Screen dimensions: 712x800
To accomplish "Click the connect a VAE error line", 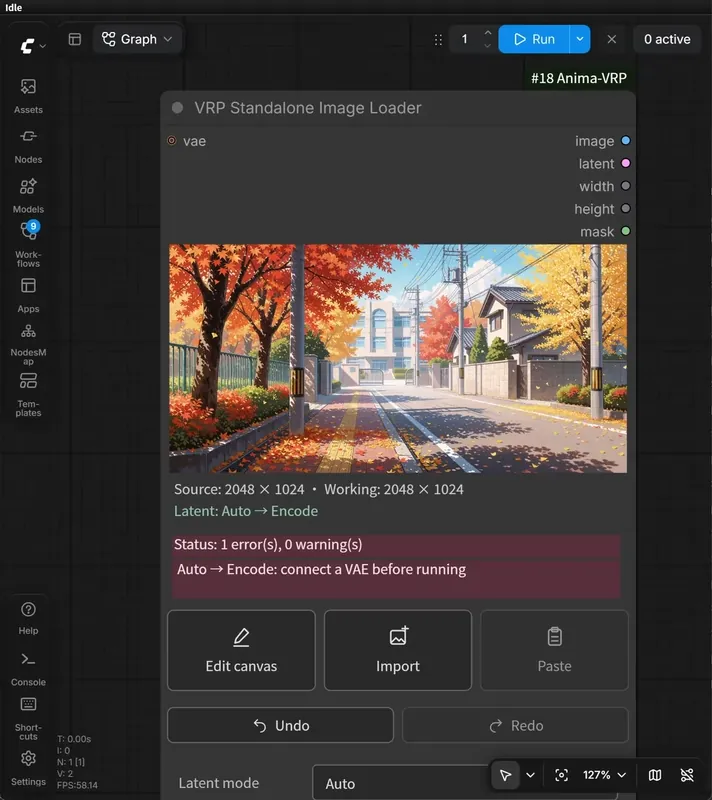I will pos(321,569).
